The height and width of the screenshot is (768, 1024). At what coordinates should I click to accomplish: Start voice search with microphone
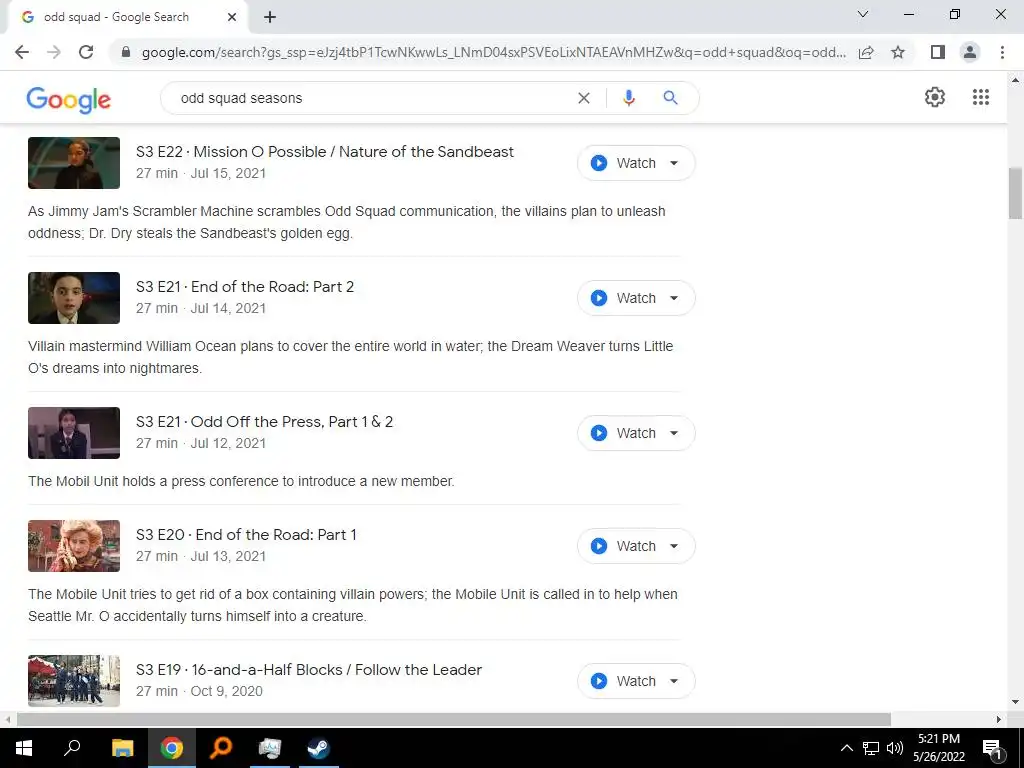click(x=628, y=98)
